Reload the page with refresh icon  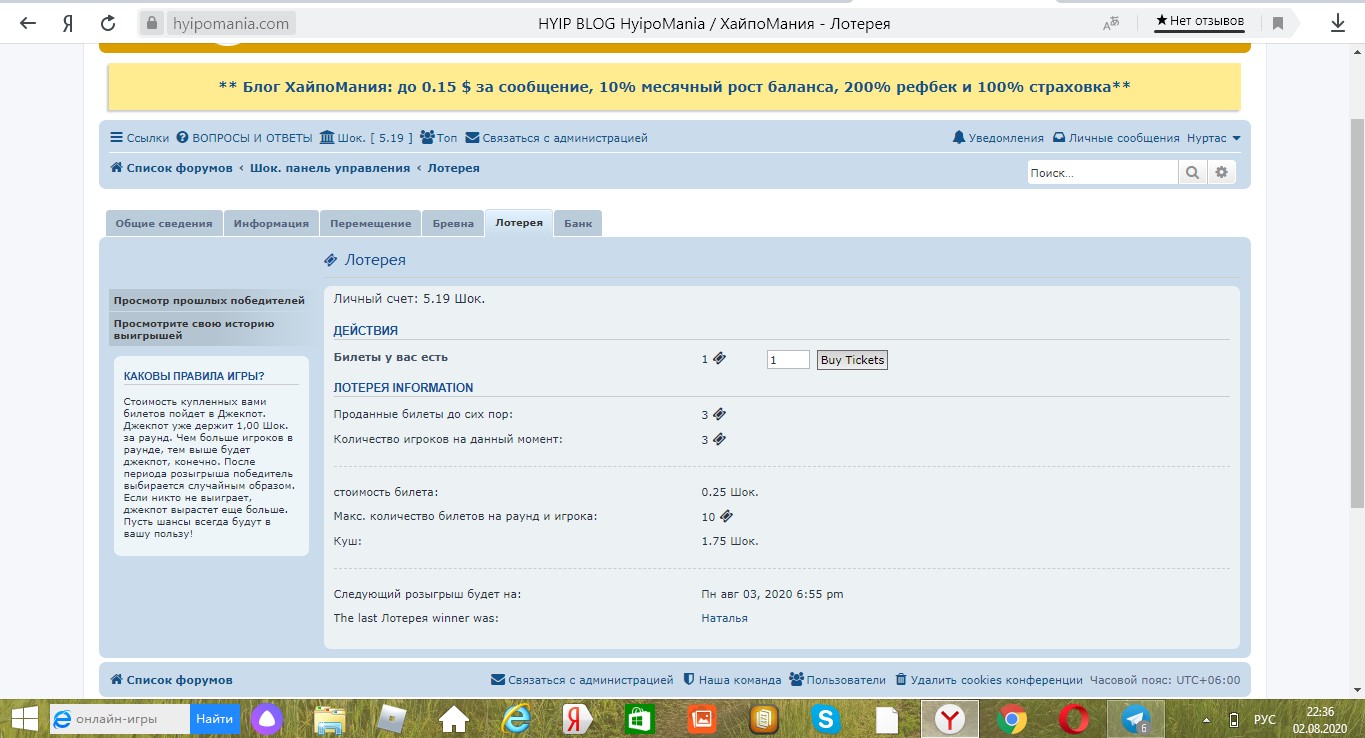point(107,23)
